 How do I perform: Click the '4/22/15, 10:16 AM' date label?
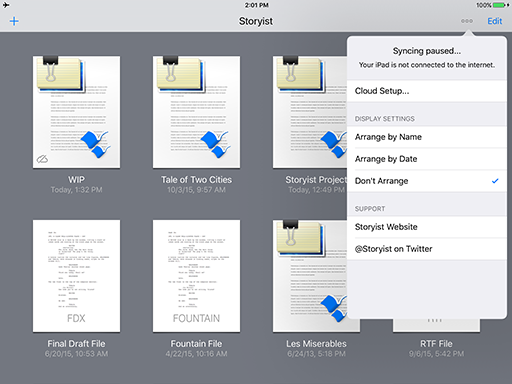click(196, 354)
